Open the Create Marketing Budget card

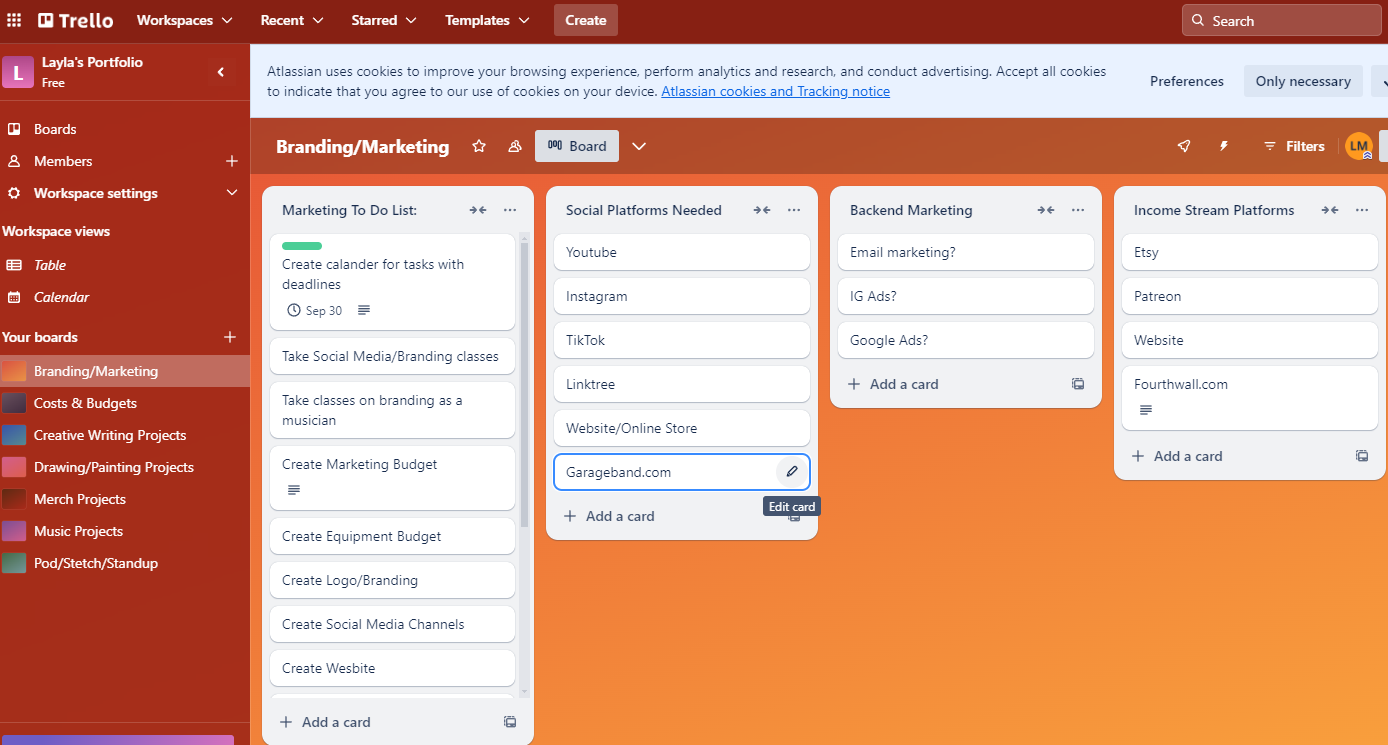click(x=392, y=477)
